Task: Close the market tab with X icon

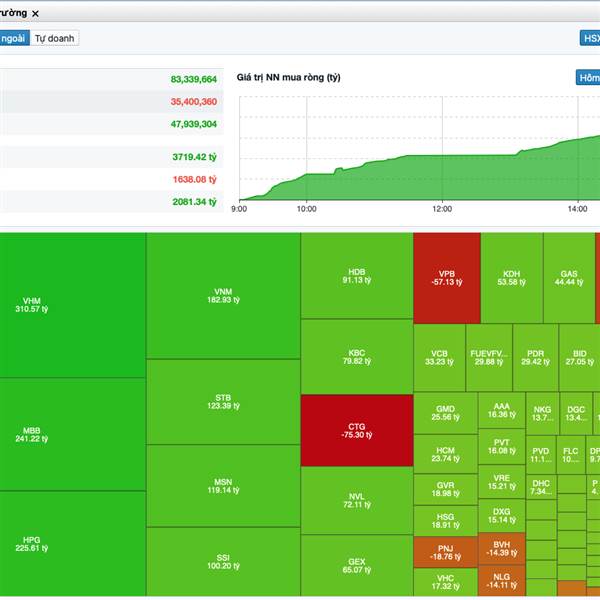Action: point(35,14)
